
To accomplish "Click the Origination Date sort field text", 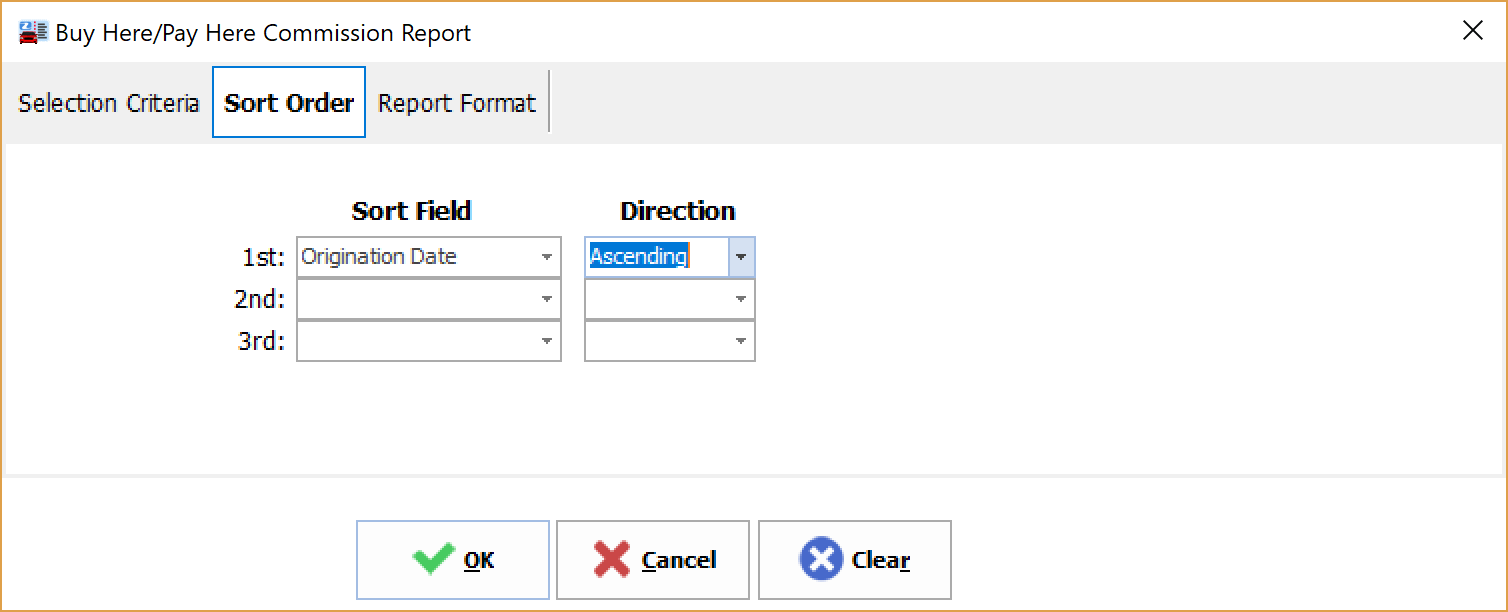I will click(379, 257).
